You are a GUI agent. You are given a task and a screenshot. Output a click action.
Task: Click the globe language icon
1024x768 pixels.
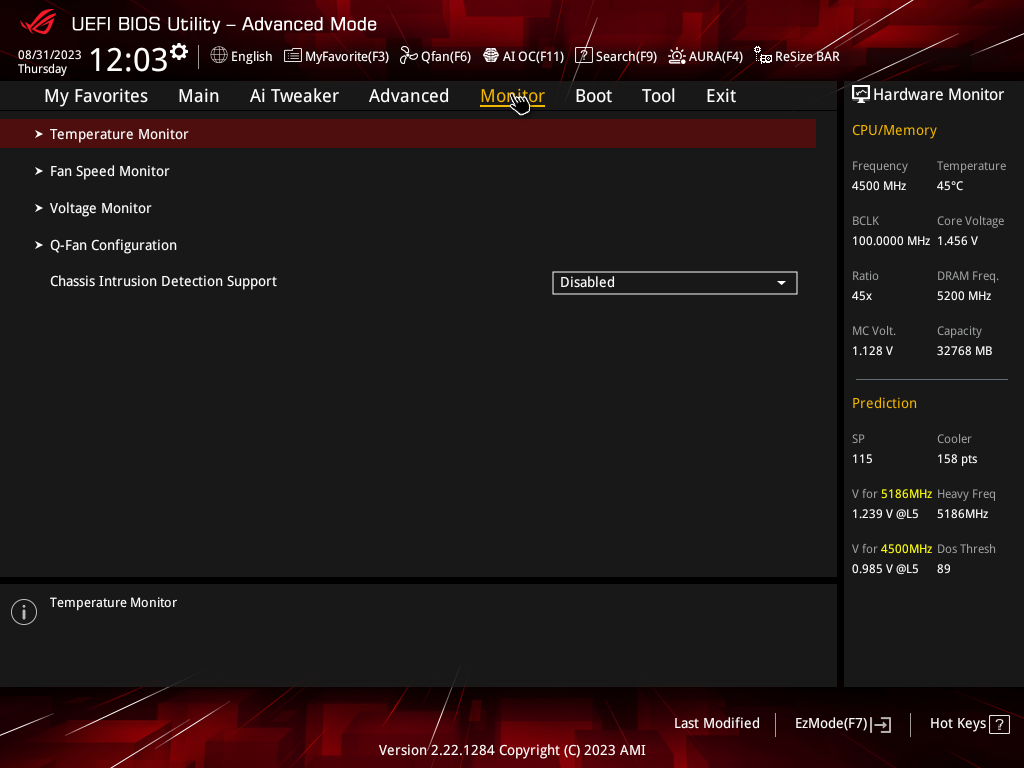tap(219, 56)
